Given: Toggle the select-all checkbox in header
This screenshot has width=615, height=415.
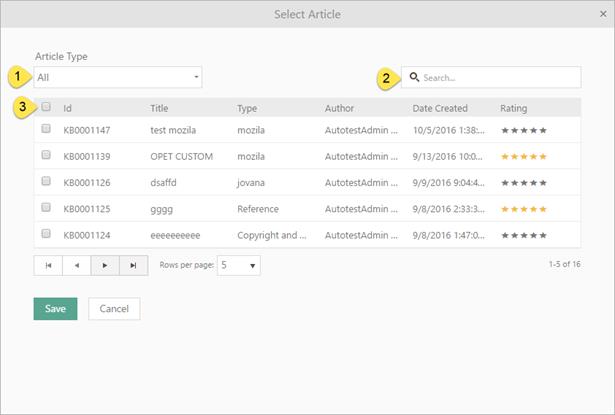Looking at the screenshot, I should (x=46, y=107).
